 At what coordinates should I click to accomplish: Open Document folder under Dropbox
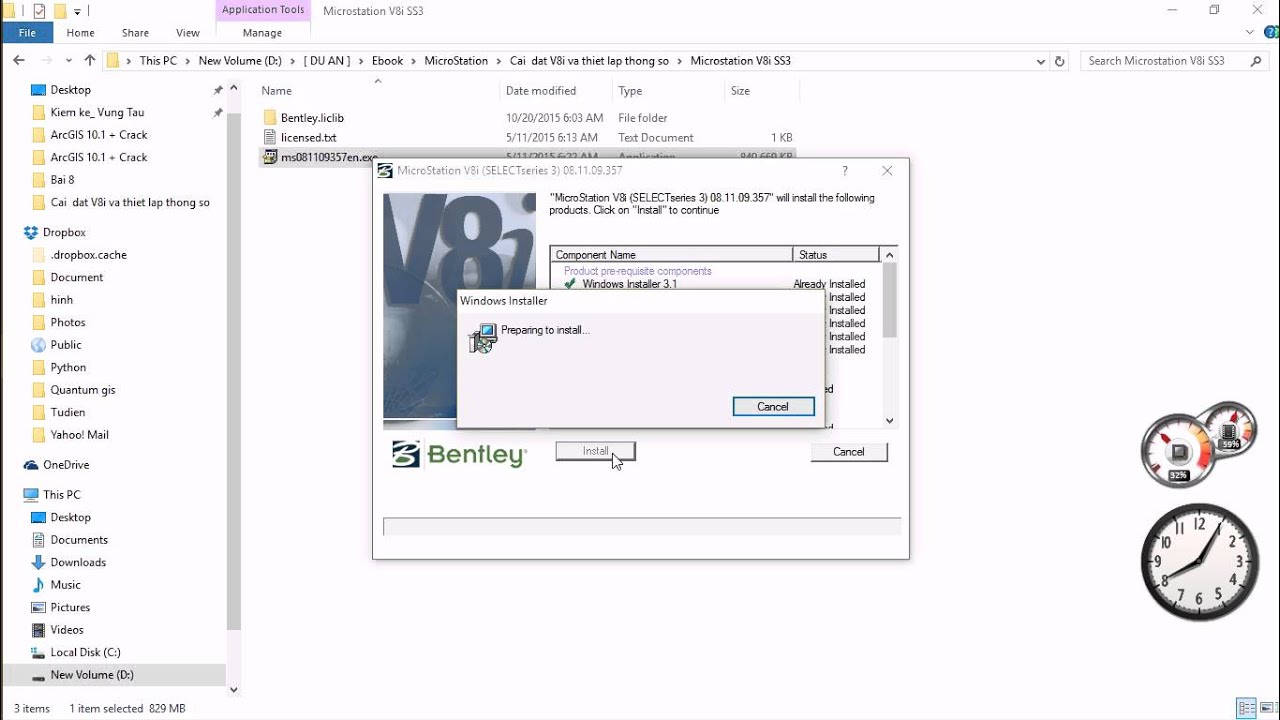[x=77, y=278]
